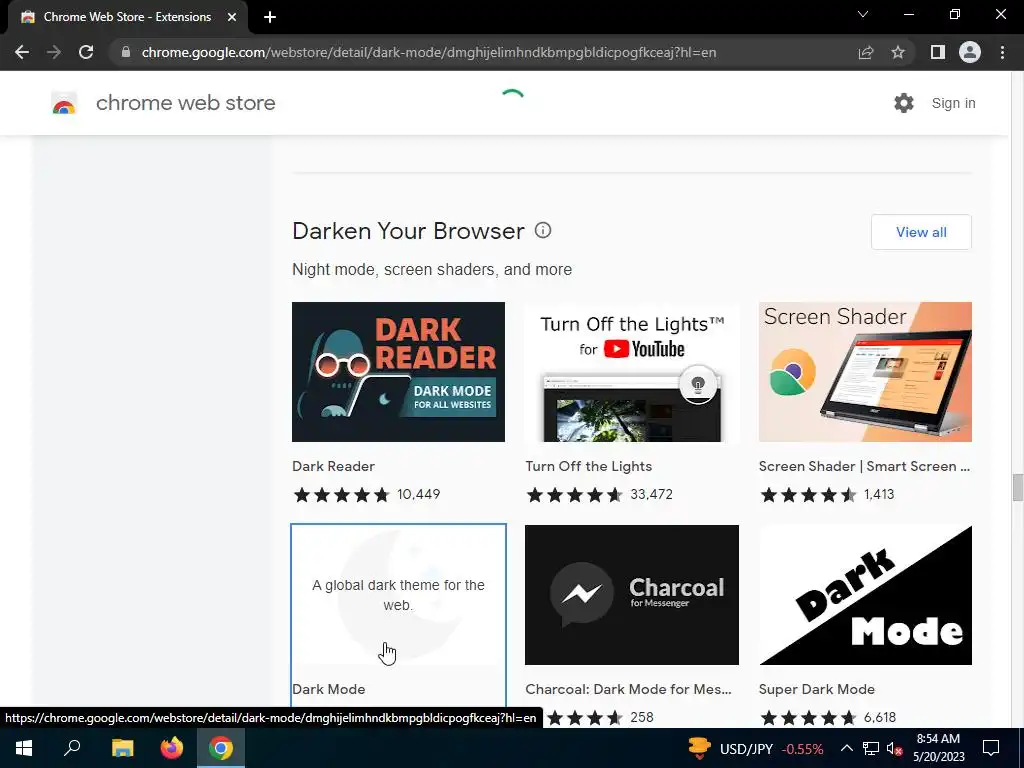Open network status tray icon
The height and width of the screenshot is (768, 1024).
[x=871, y=748]
